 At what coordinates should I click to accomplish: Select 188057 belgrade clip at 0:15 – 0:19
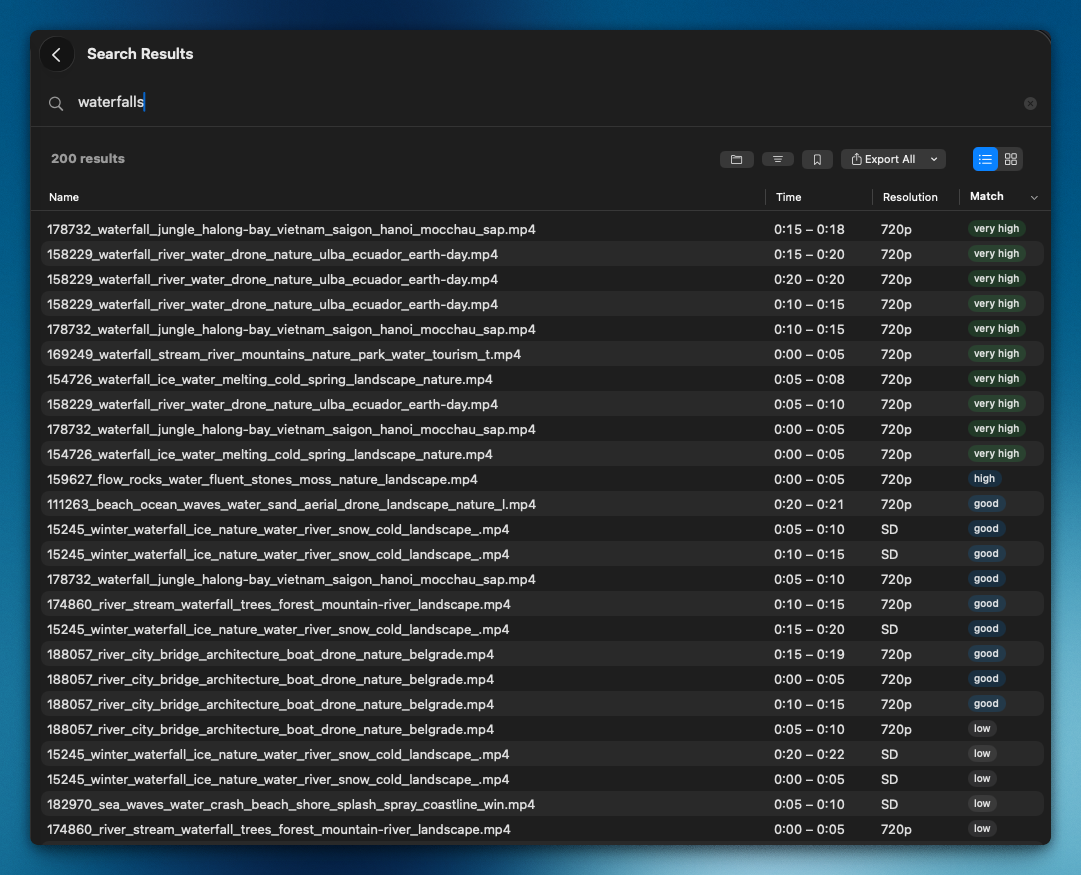pyautogui.click(x=542, y=654)
